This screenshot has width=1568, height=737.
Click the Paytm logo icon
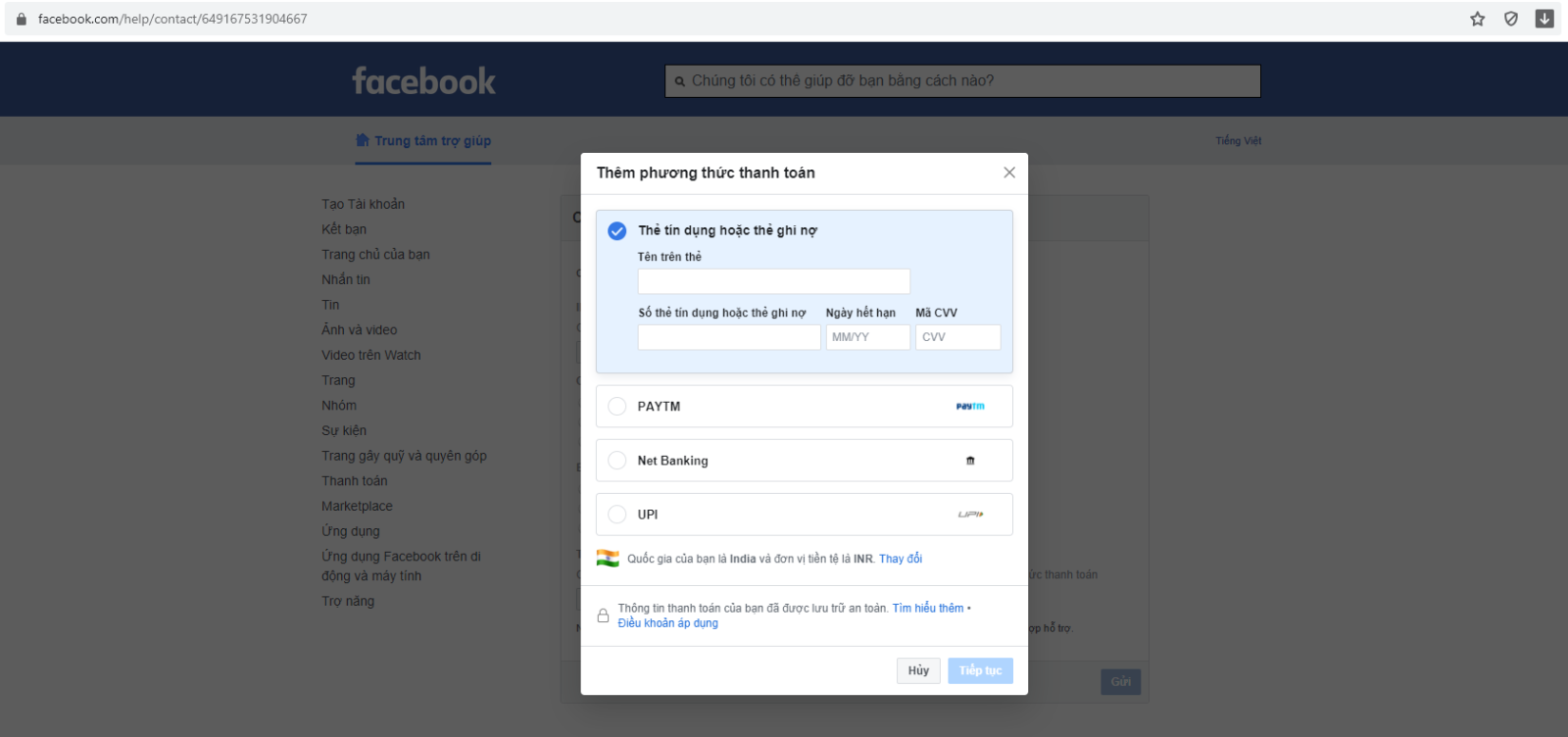970,407
